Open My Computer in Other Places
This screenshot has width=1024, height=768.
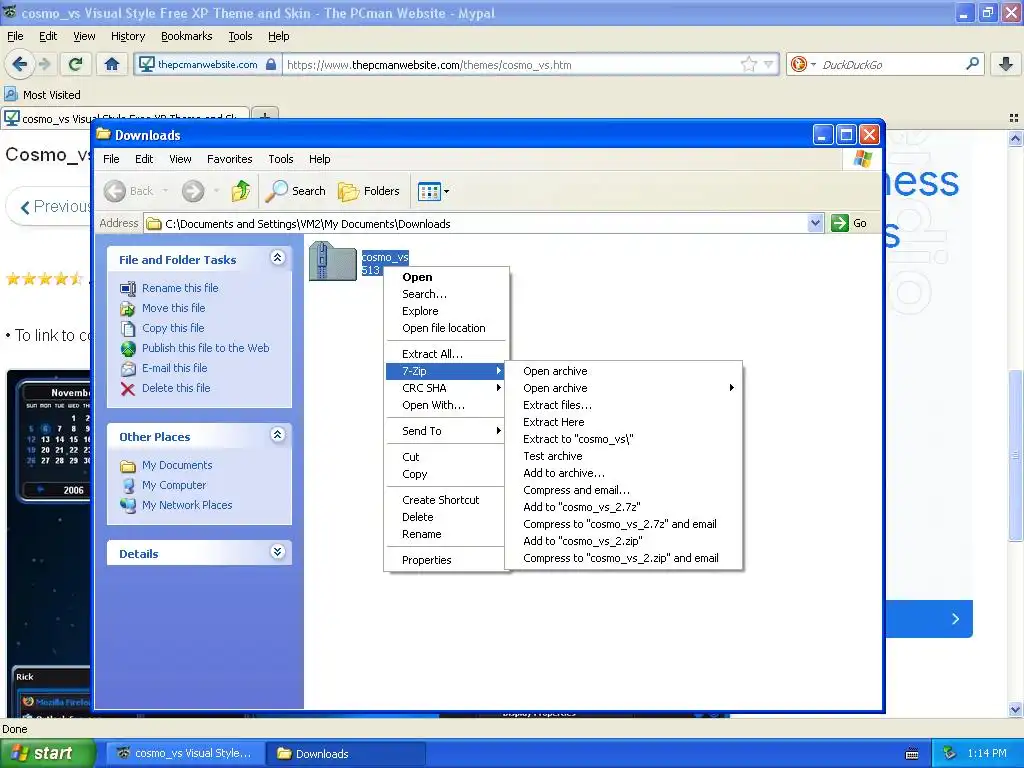point(174,485)
